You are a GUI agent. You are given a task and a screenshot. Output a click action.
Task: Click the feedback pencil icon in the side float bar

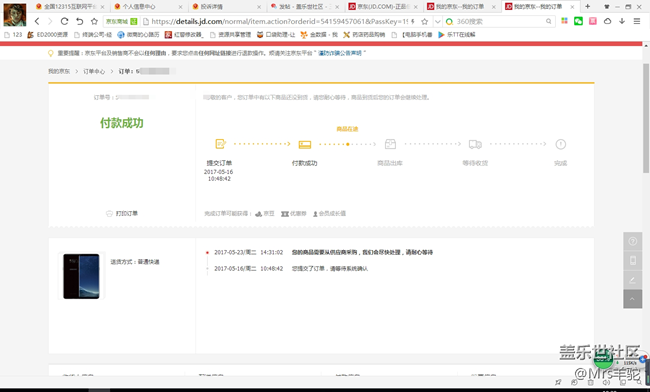[x=633, y=280]
